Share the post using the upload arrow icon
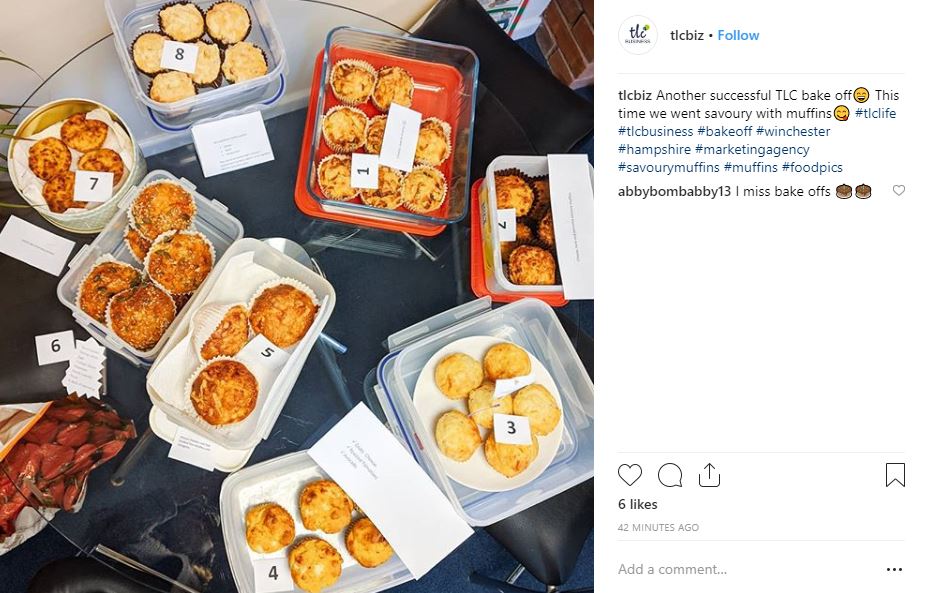Viewport: 925px width, 593px height. [709, 475]
